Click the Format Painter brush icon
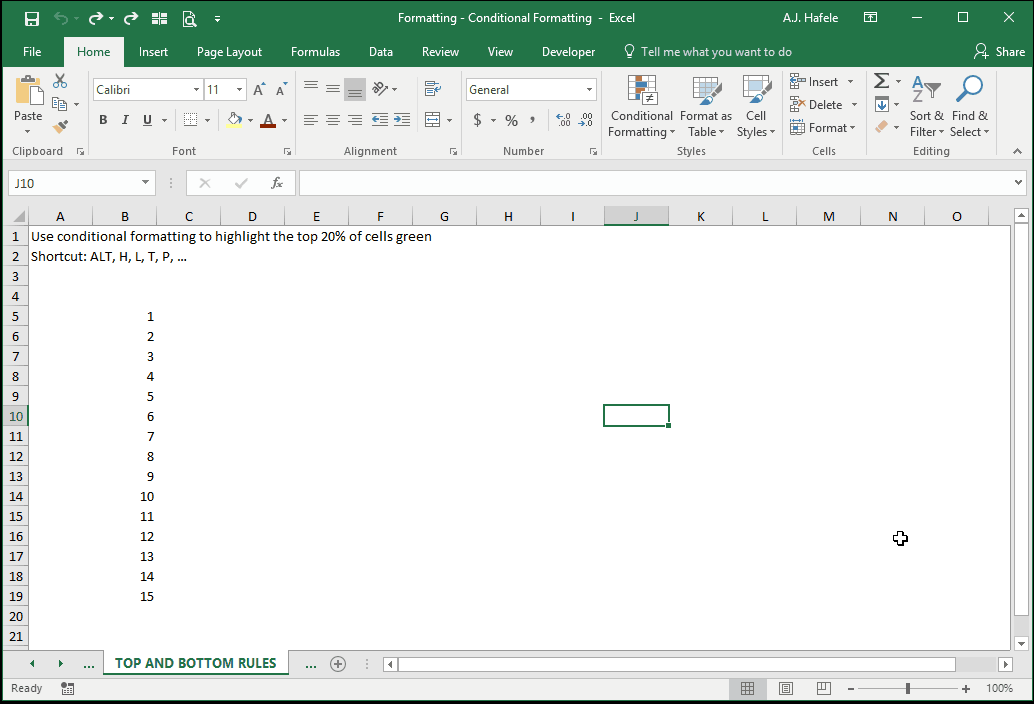Screen dimensions: 1034x704 point(60,127)
